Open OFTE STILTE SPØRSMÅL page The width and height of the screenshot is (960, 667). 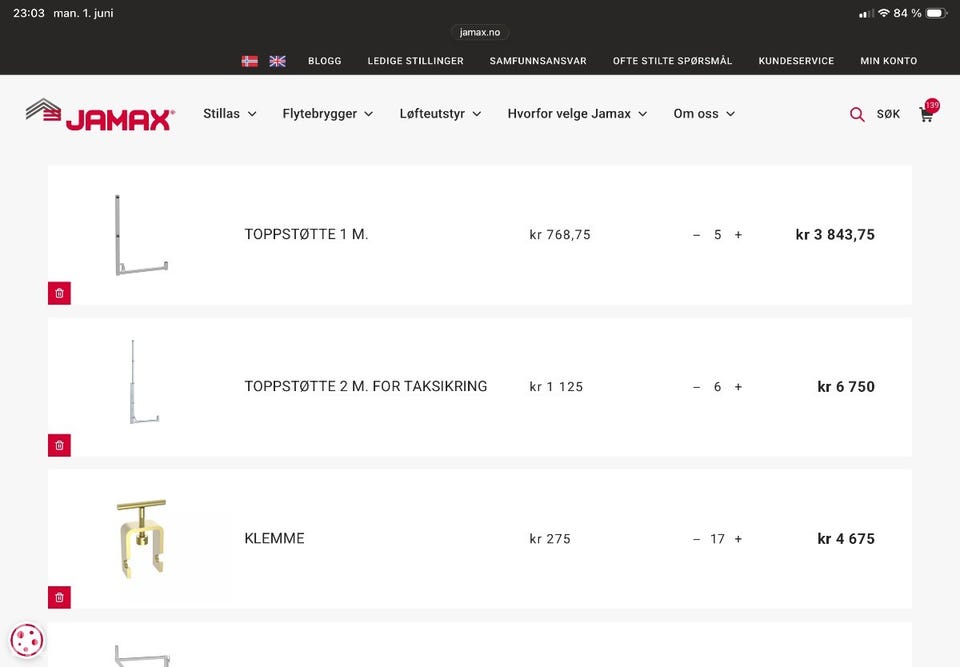click(x=672, y=61)
